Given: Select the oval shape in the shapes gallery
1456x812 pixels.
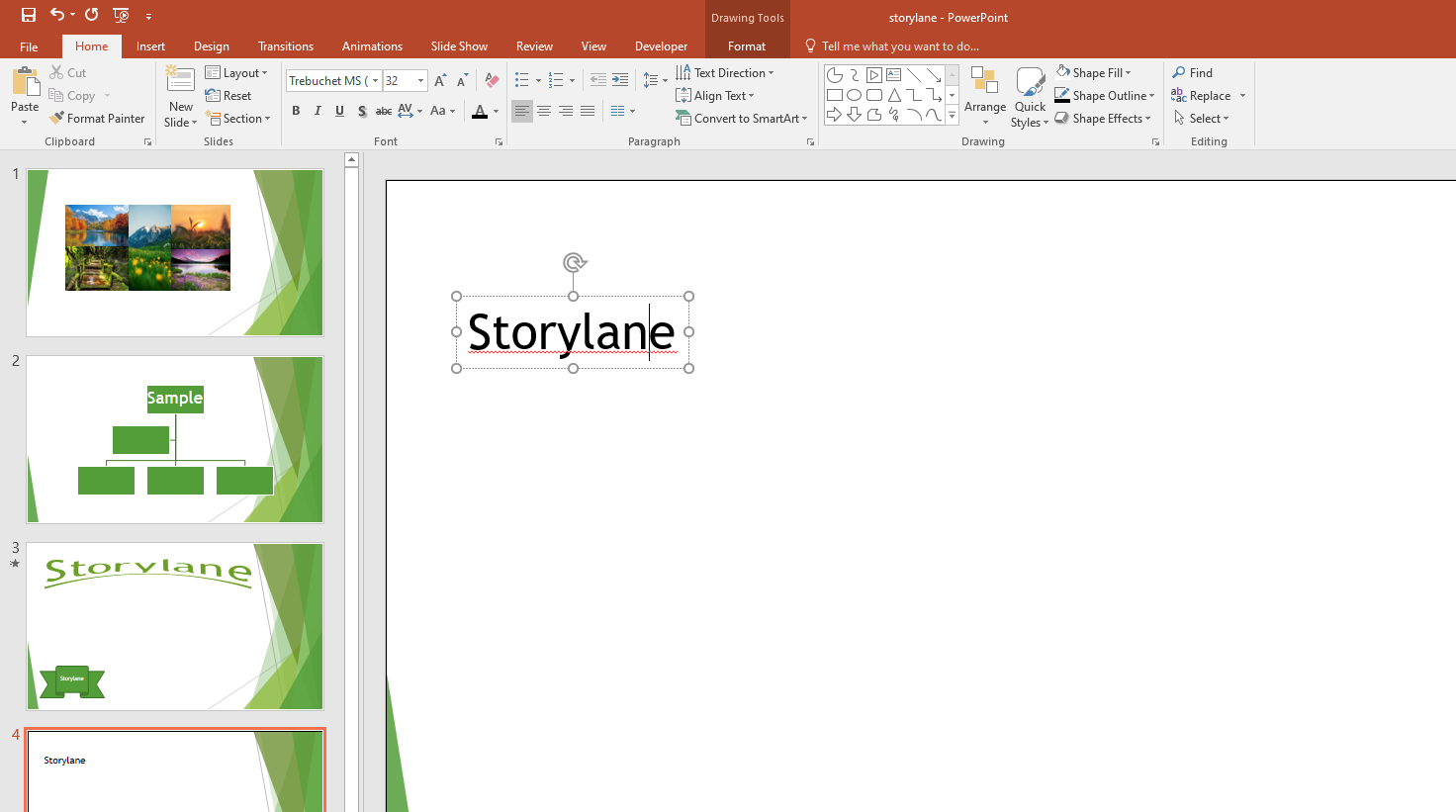Looking at the screenshot, I should (x=855, y=96).
